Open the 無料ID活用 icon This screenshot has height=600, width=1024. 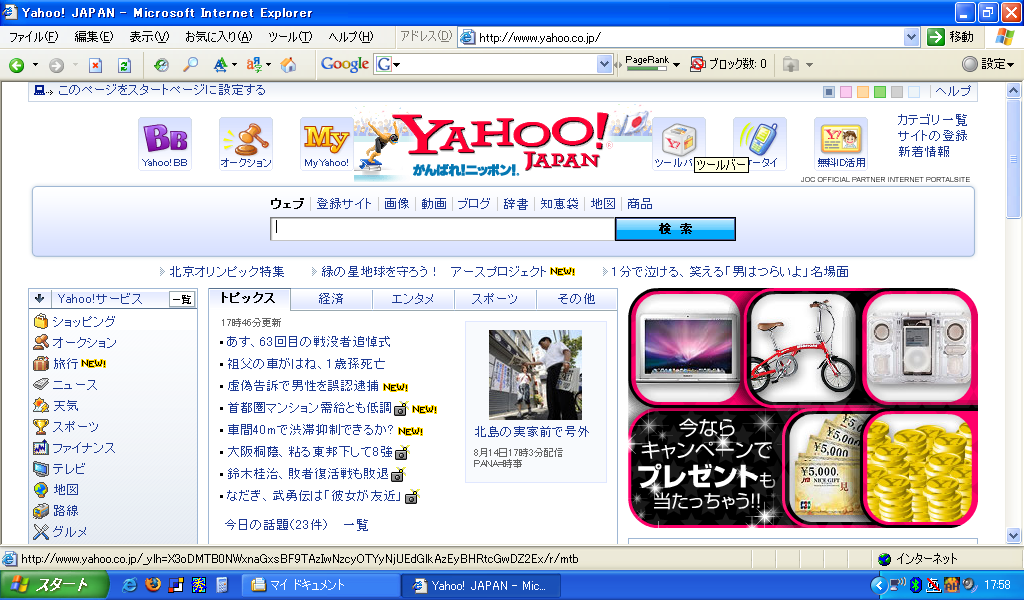(841, 144)
